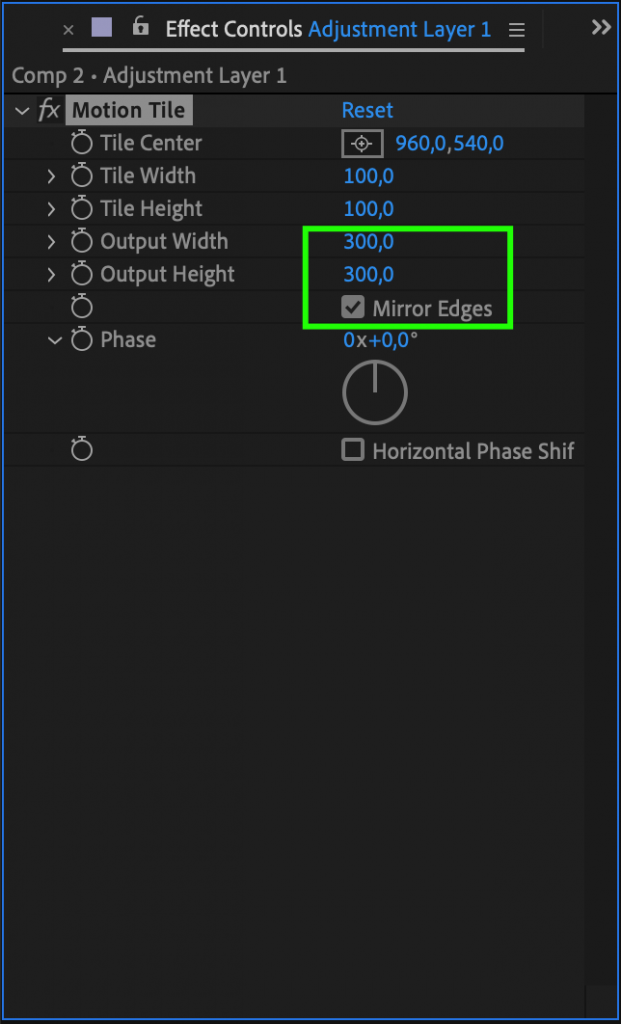
Task: Click the Adjustment Layer 1 panel tab
Action: click(x=399, y=29)
